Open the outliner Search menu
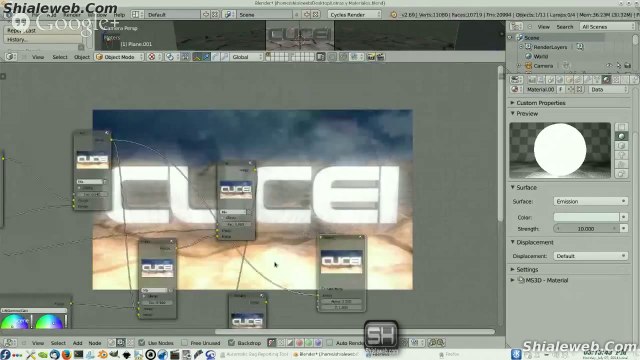 click(565, 27)
